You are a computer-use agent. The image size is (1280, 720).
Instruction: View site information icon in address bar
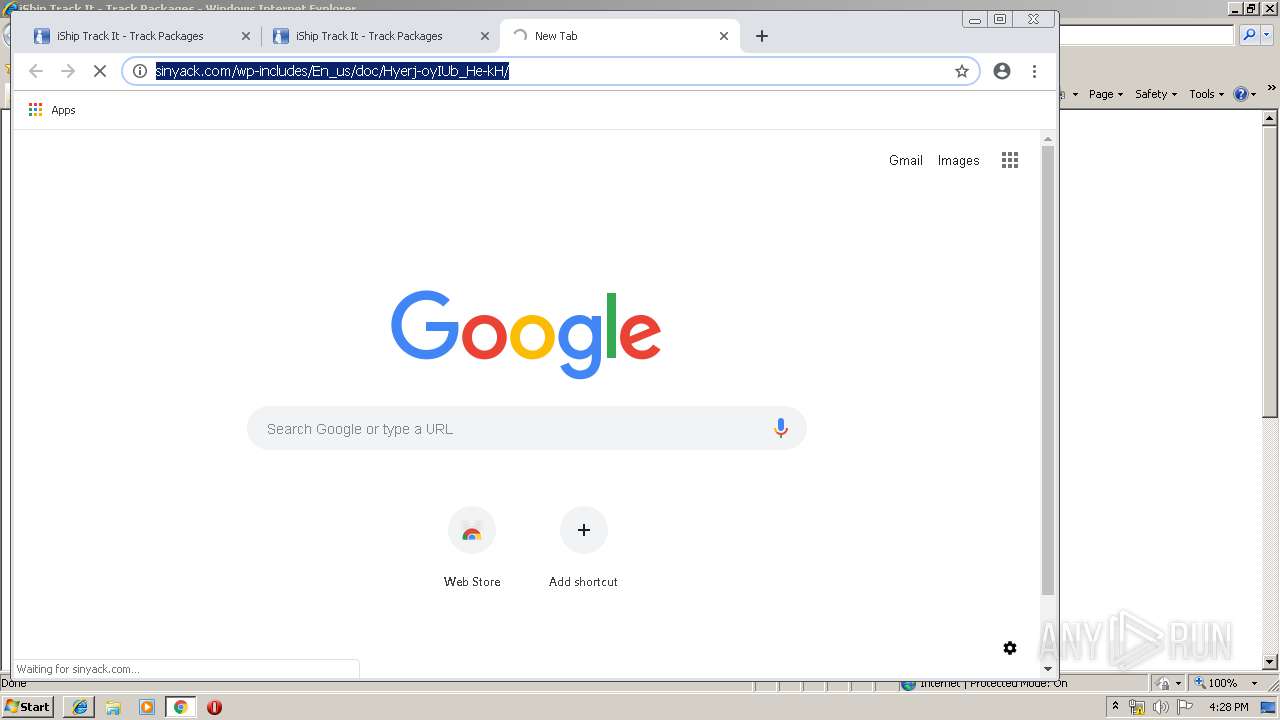tap(140, 71)
